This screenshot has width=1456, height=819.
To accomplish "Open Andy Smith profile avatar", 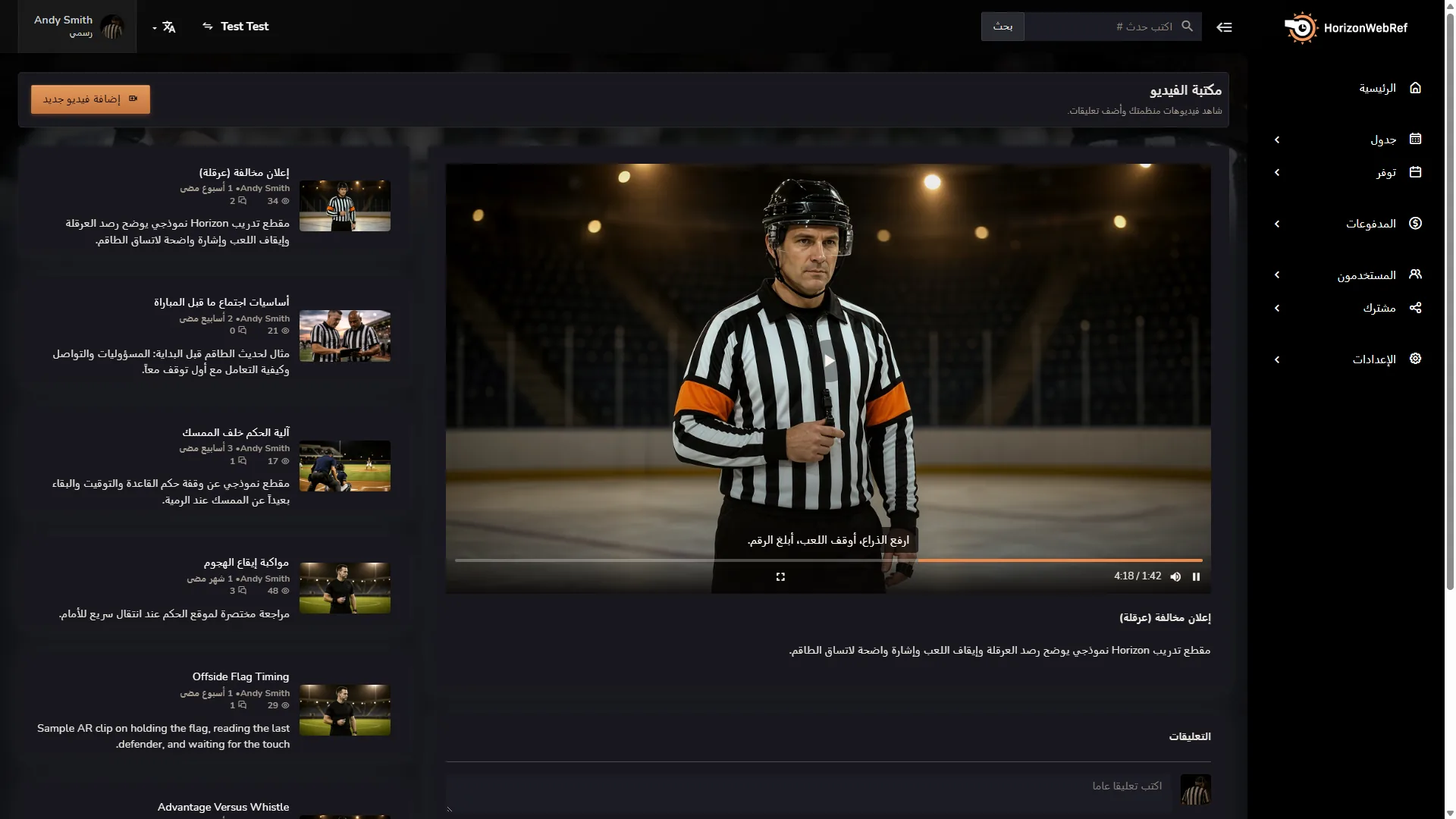I will pos(112,27).
